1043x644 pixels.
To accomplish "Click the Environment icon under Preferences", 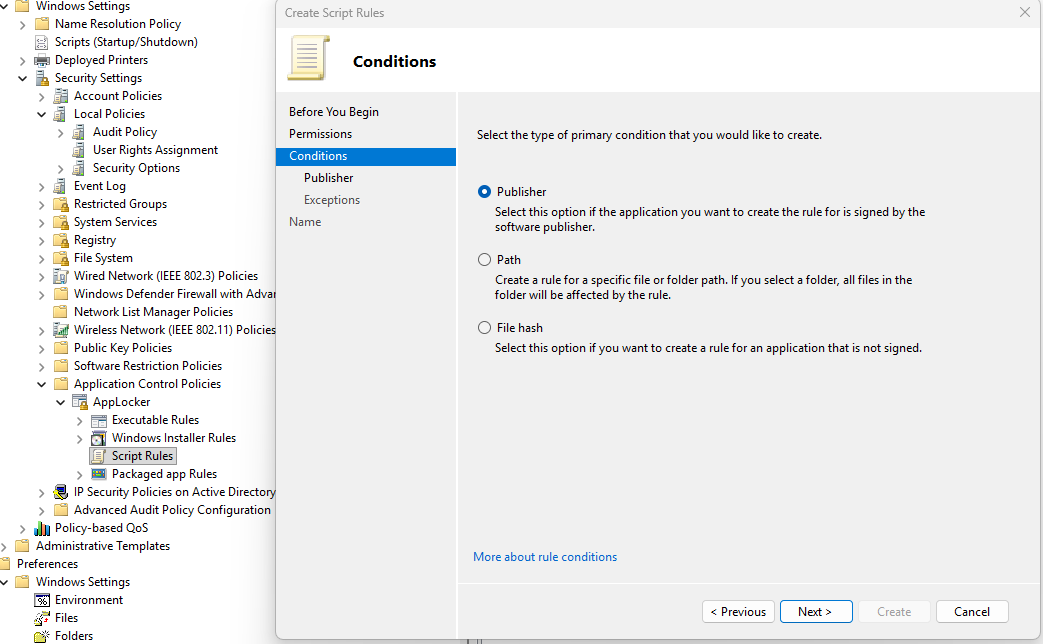I will (x=42, y=600).
